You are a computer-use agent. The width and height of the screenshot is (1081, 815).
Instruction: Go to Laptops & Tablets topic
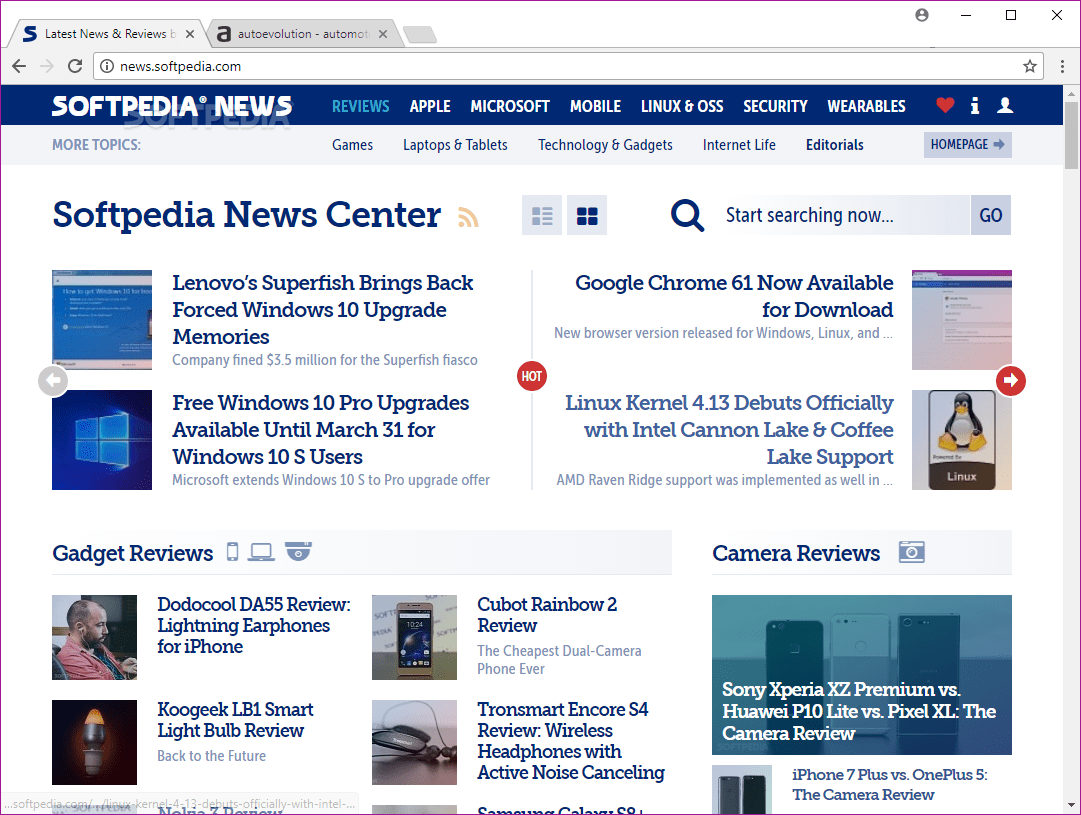[455, 145]
